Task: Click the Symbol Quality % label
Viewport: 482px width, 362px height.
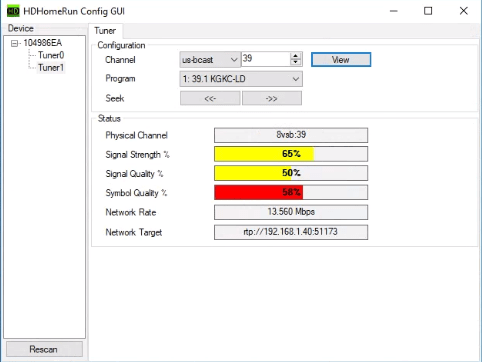Action: tap(136, 193)
